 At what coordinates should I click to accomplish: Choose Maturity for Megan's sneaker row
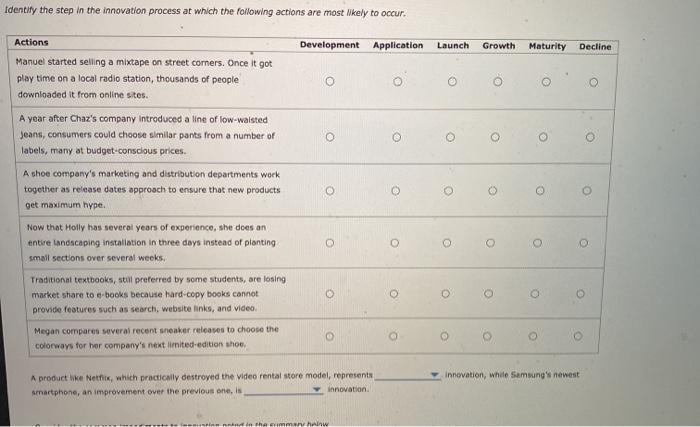[533, 336]
